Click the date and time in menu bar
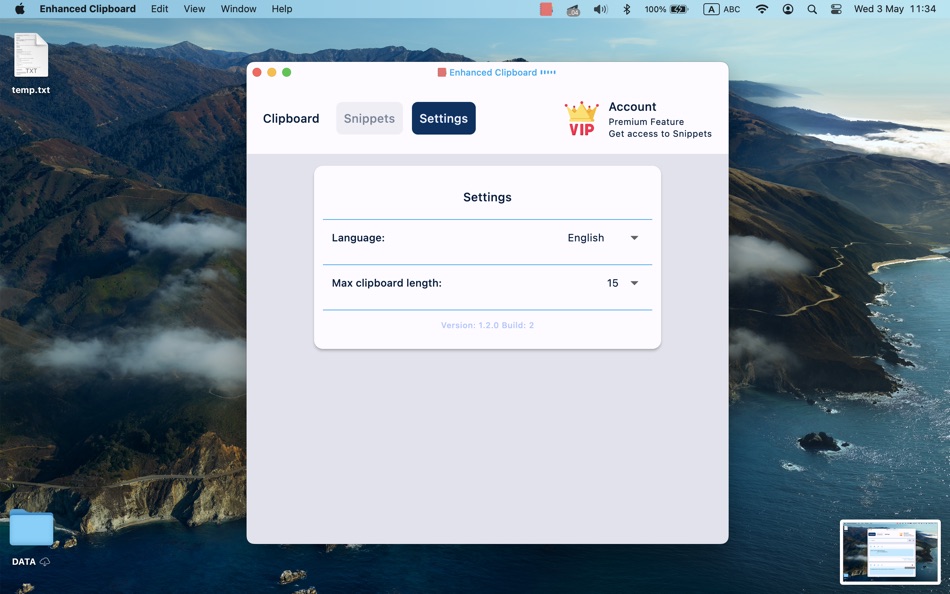This screenshot has height=594, width=950. (x=895, y=8)
